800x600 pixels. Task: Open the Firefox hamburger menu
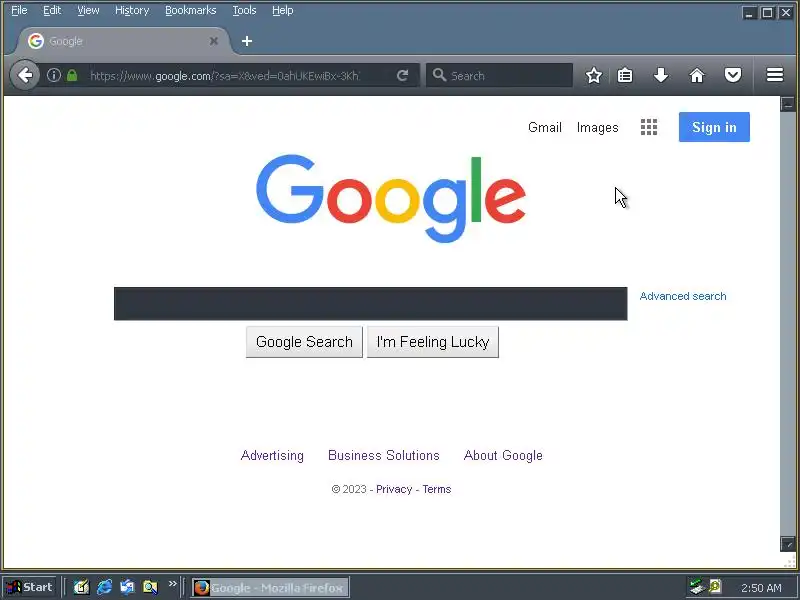[774, 75]
